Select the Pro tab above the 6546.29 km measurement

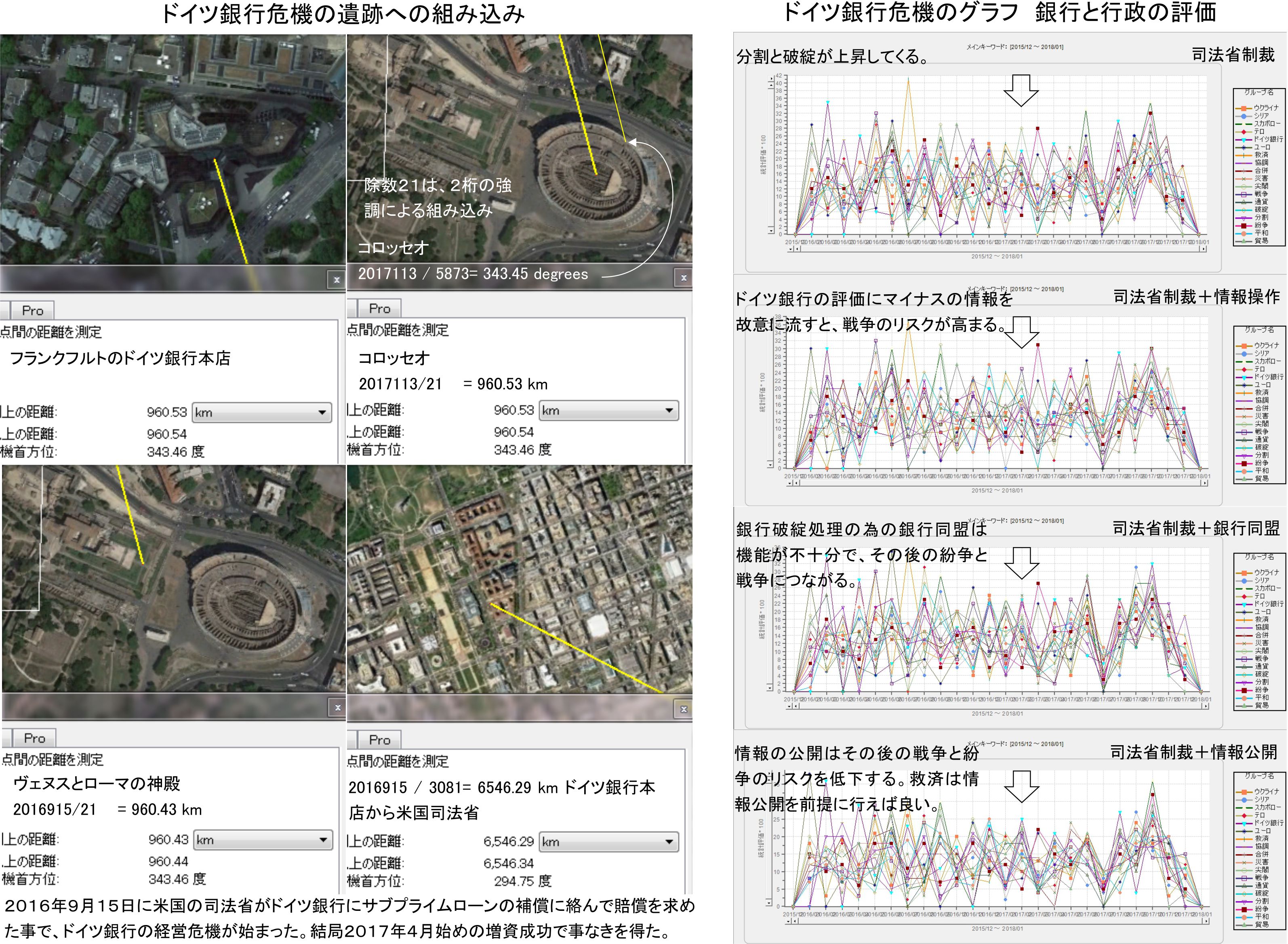[379, 740]
